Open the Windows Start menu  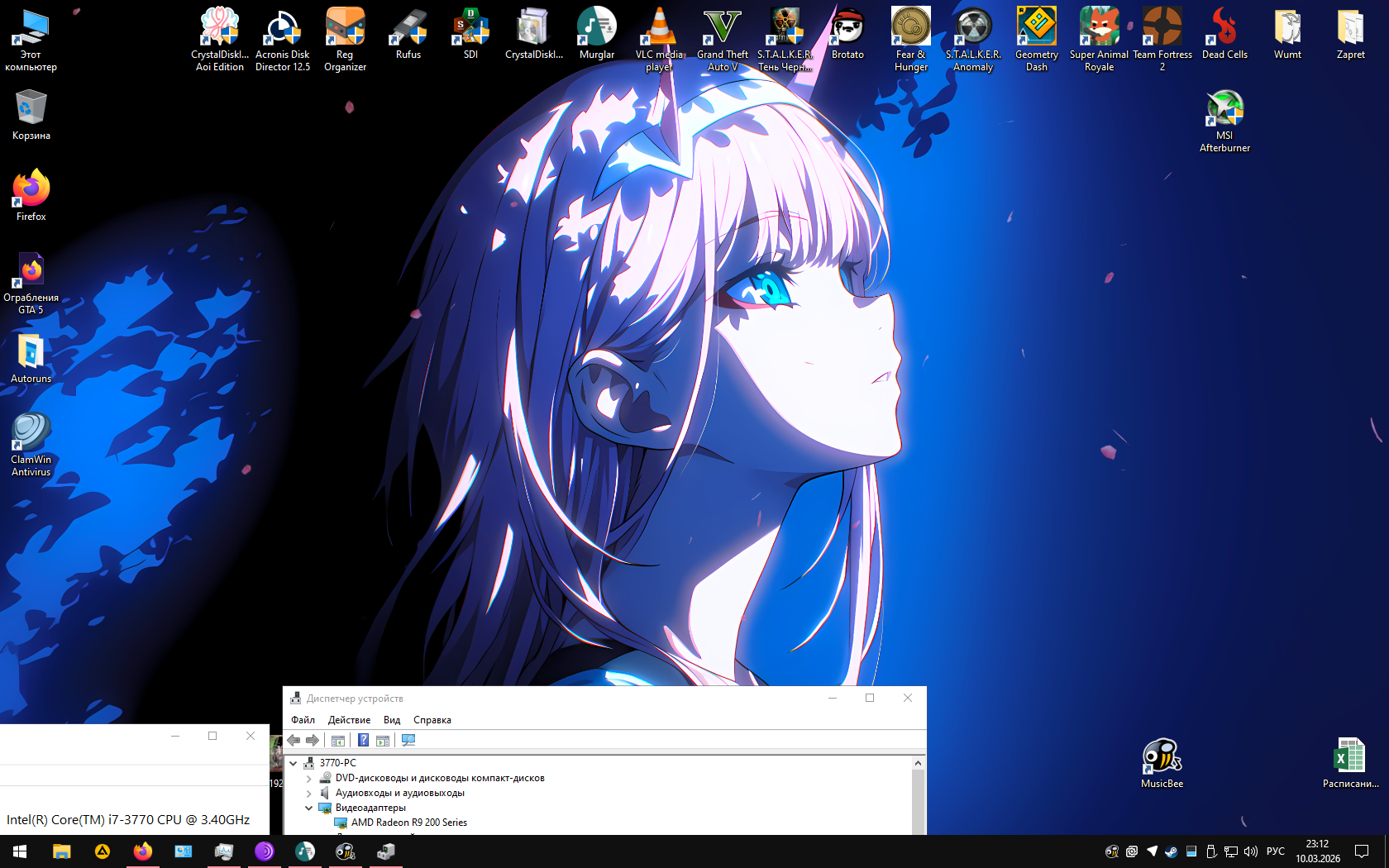click(x=20, y=851)
